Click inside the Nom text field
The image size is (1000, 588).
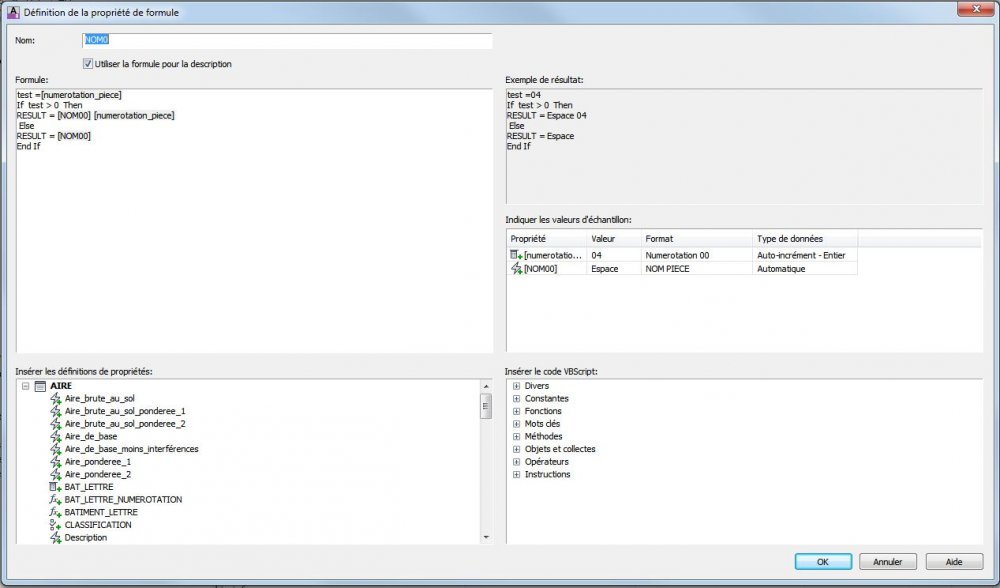[287, 40]
